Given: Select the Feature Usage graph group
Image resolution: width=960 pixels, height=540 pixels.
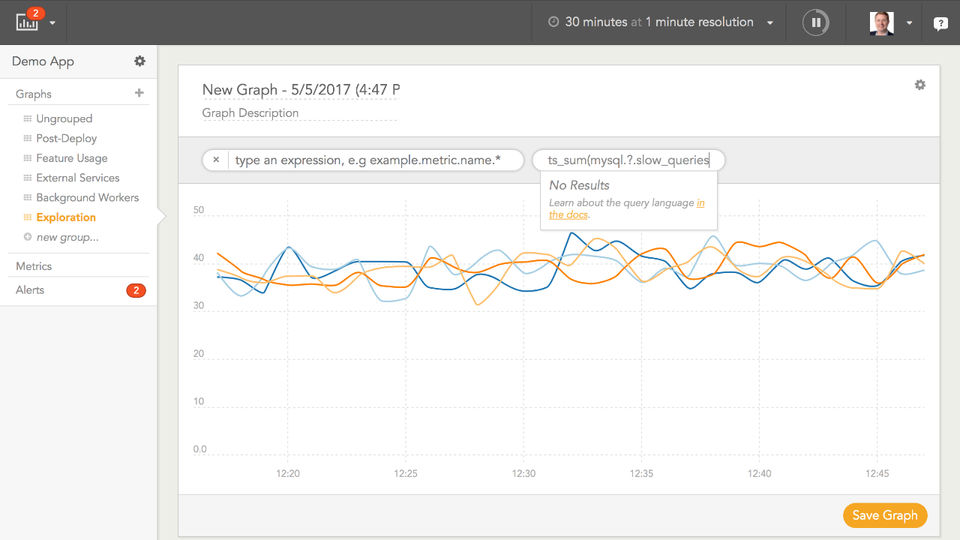Looking at the screenshot, I should pyautogui.click(x=72, y=158).
